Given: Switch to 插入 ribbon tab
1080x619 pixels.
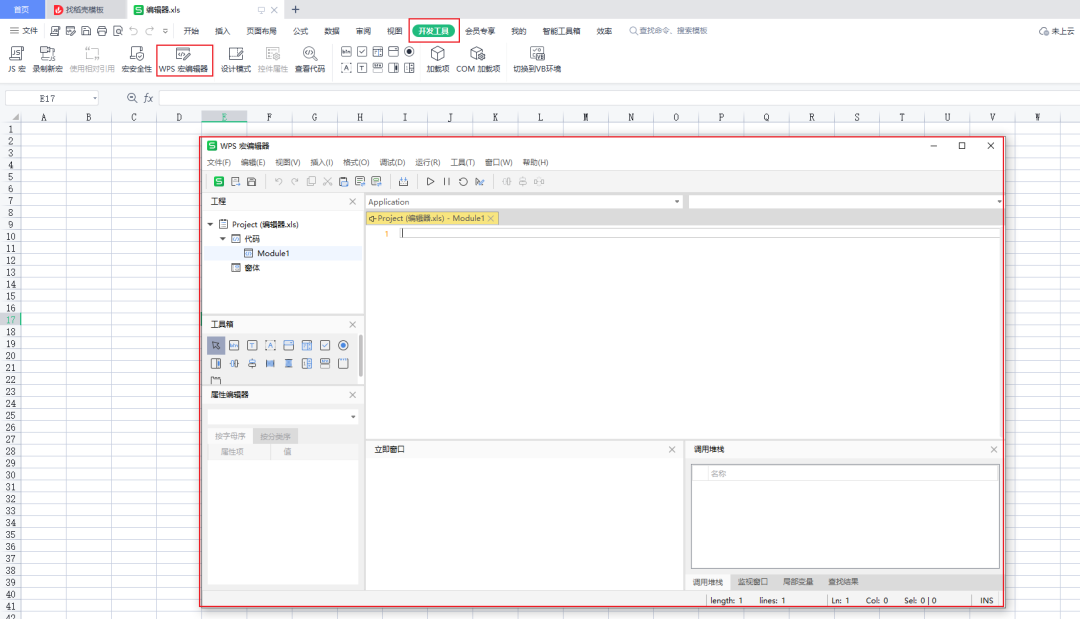Looking at the screenshot, I should pyautogui.click(x=222, y=31).
